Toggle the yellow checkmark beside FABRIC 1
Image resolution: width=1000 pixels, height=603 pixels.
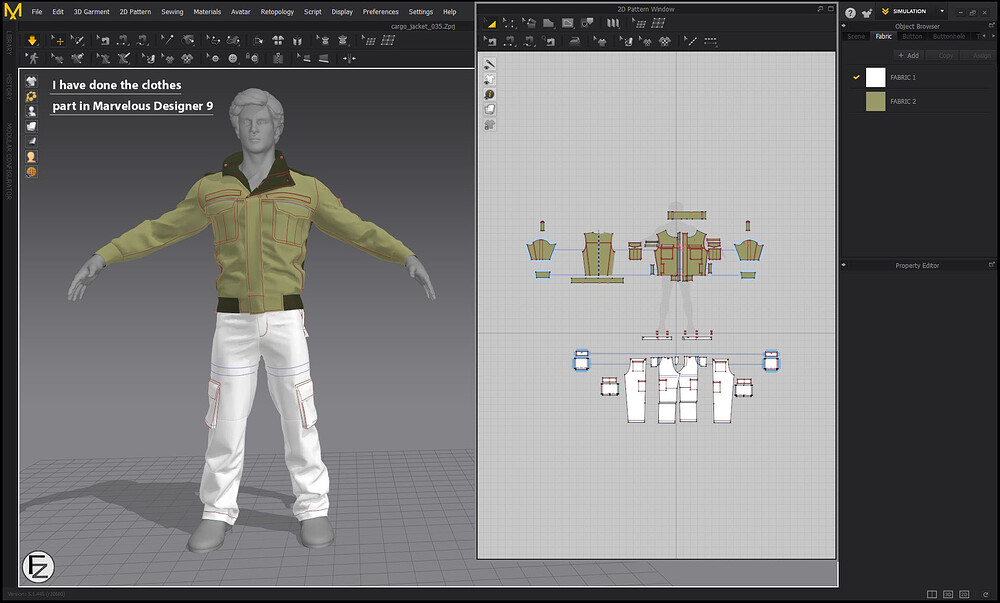856,77
